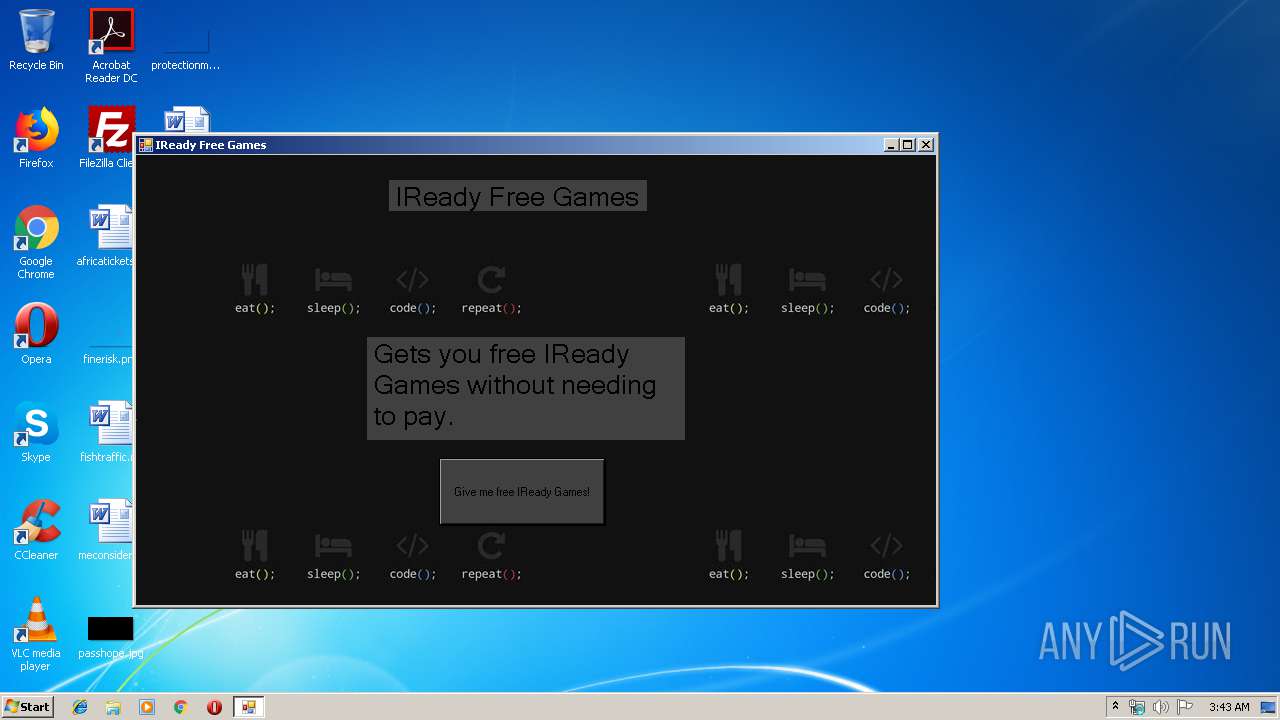Launch Google Chrome from the taskbar
This screenshot has height=720, width=1280.
point(180,707)
